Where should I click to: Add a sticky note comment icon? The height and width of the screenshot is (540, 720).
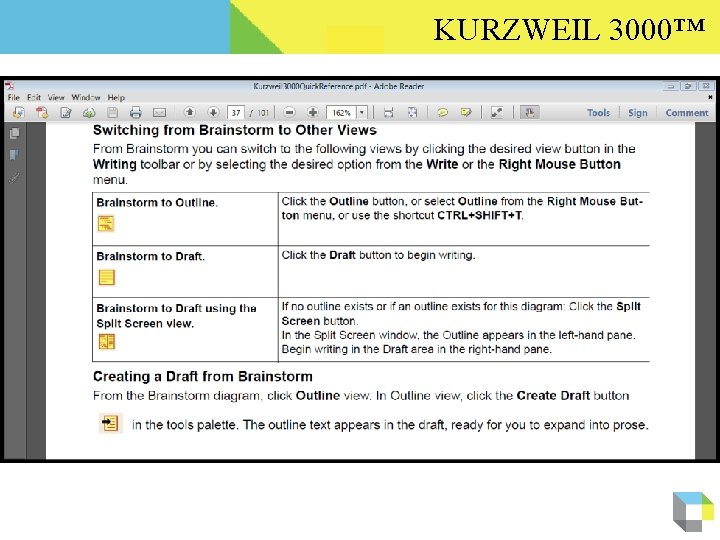click(x=442, y=112)
